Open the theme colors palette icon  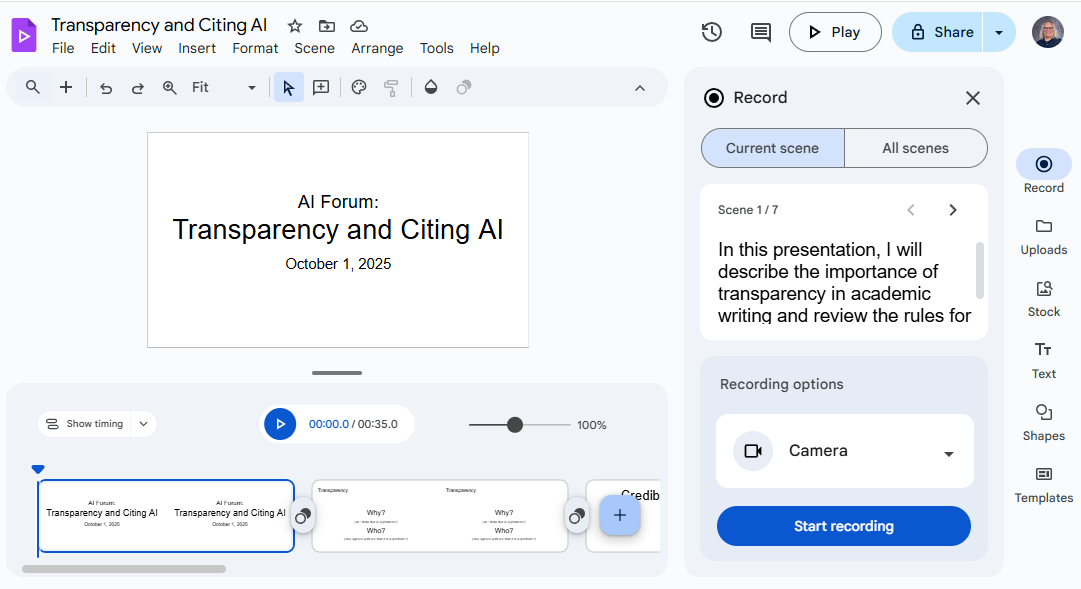[358, 87]
